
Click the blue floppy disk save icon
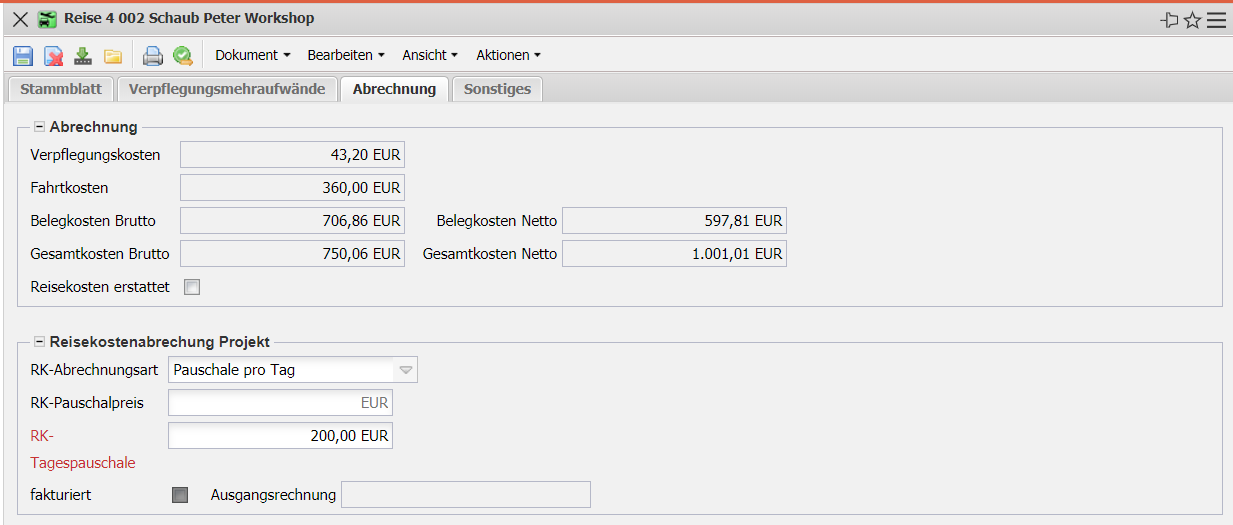point(23,56)
